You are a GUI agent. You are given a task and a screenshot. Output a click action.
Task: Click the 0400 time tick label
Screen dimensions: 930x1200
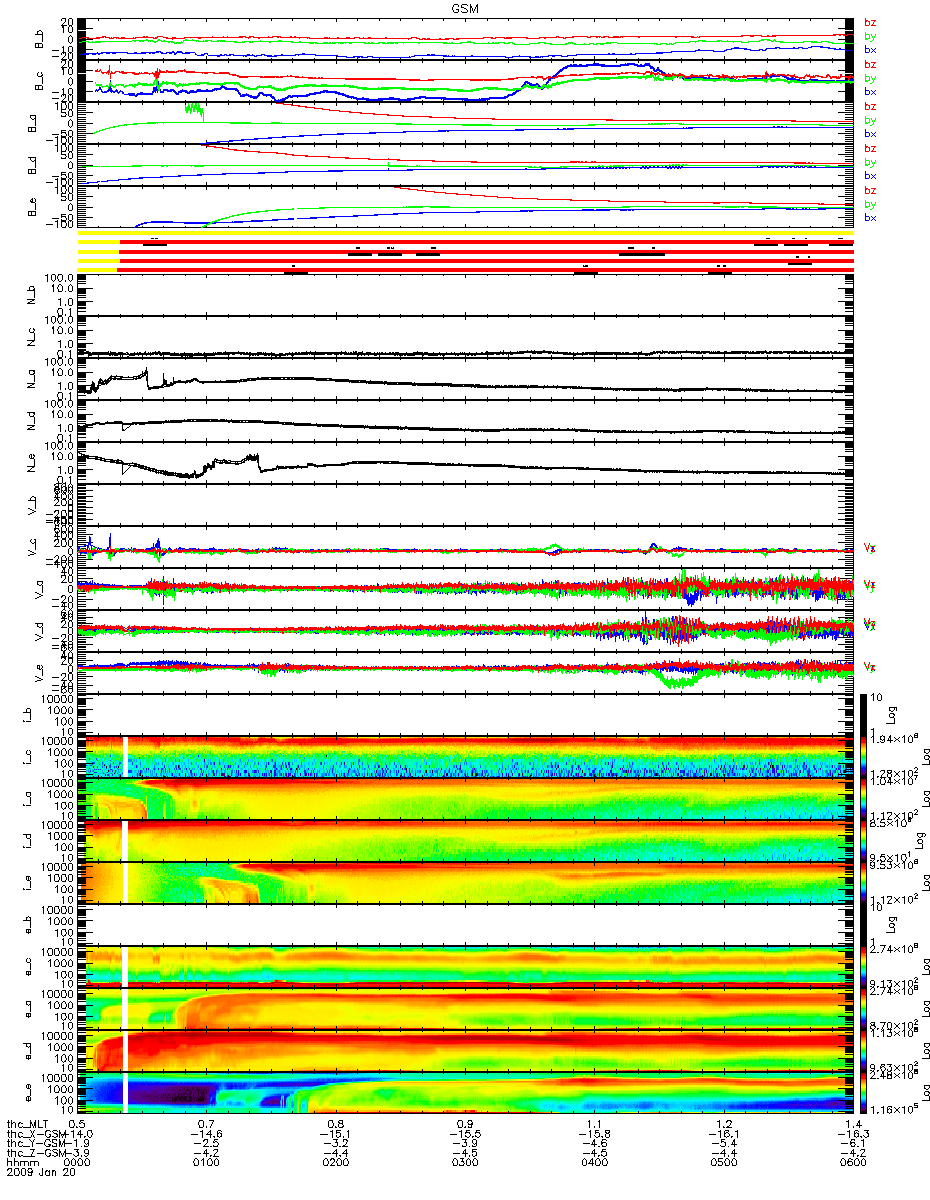594,1163
